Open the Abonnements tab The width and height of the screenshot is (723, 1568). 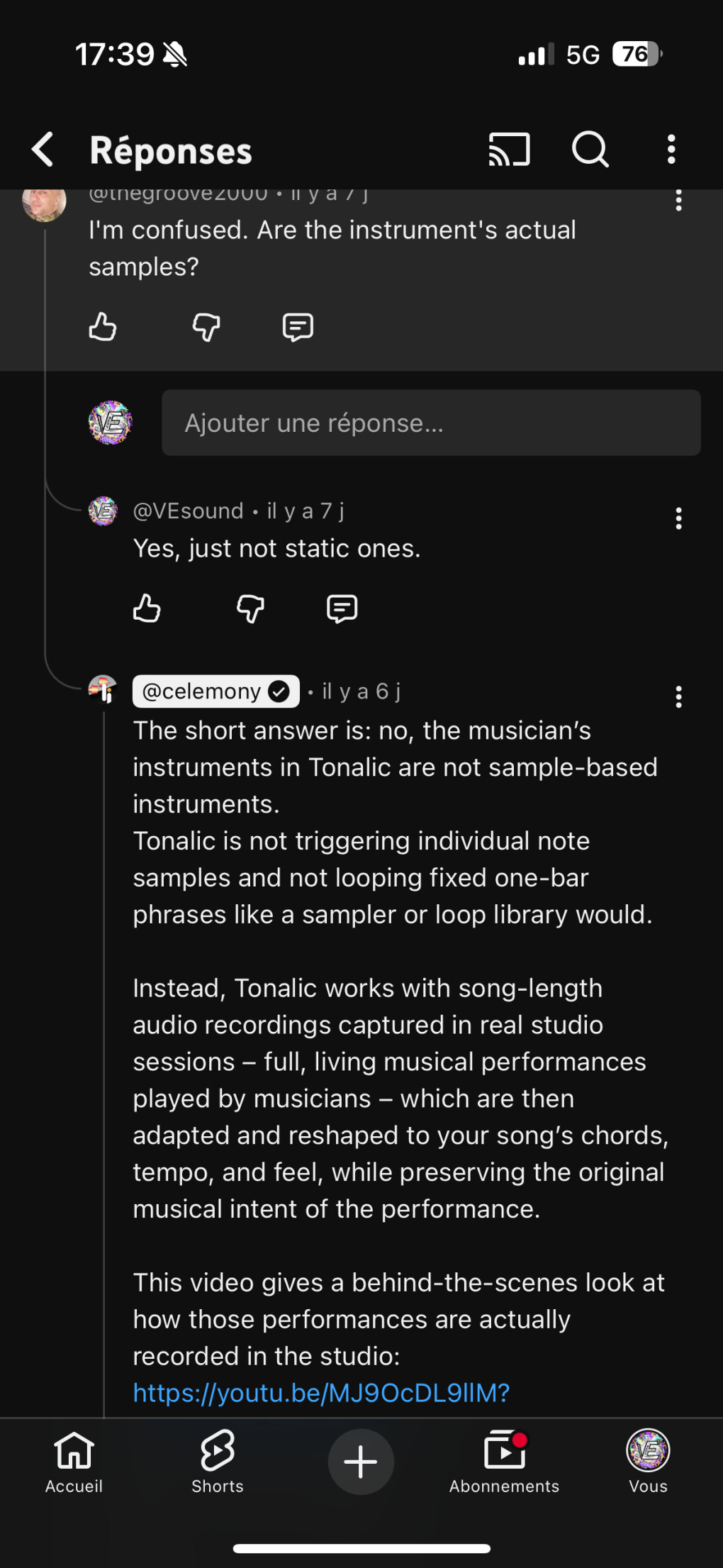[504, 1462]
